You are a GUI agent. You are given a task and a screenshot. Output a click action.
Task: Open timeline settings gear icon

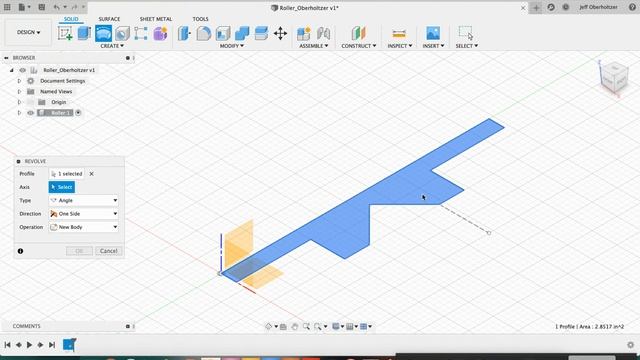click(630, 345)
